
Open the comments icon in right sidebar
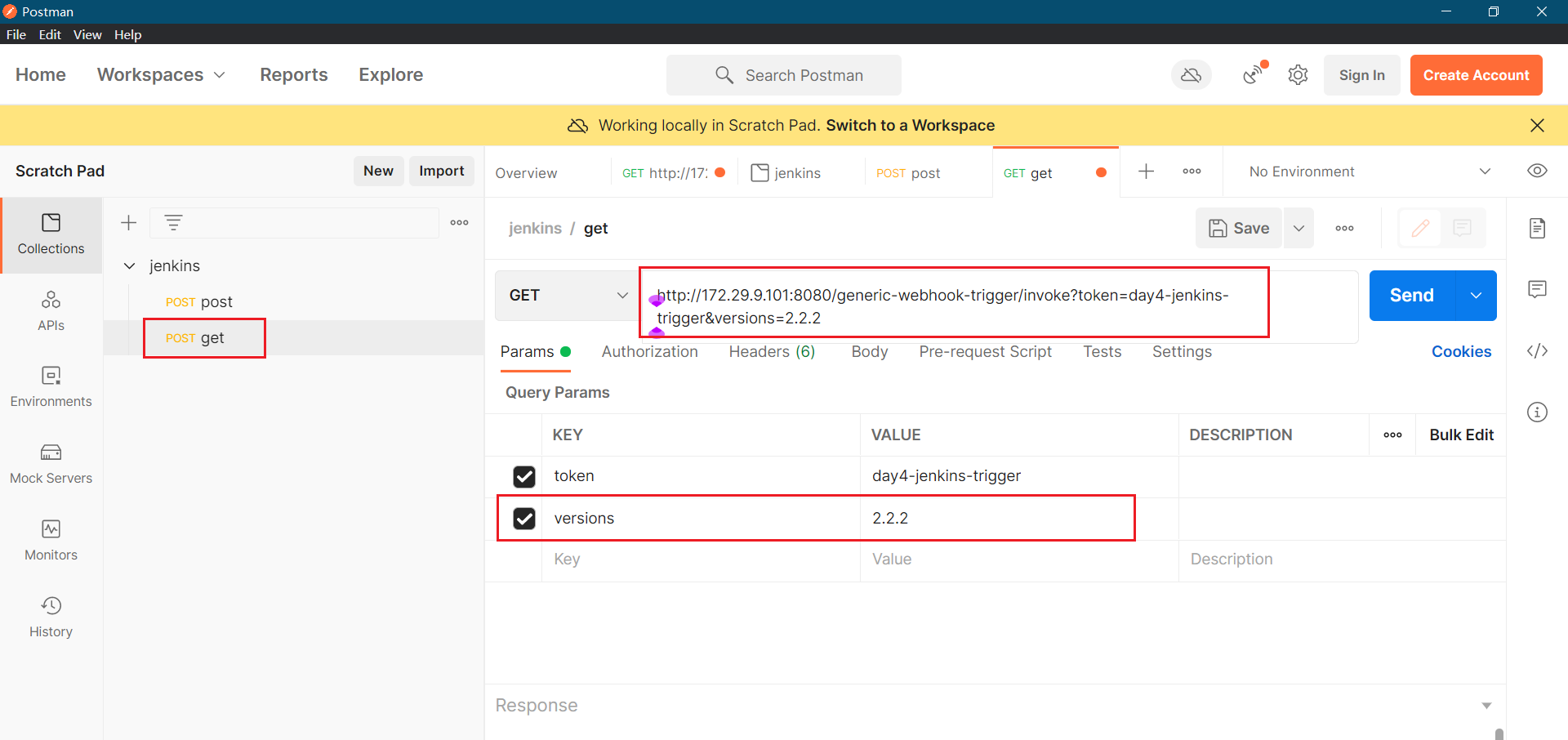point(1537,289)
